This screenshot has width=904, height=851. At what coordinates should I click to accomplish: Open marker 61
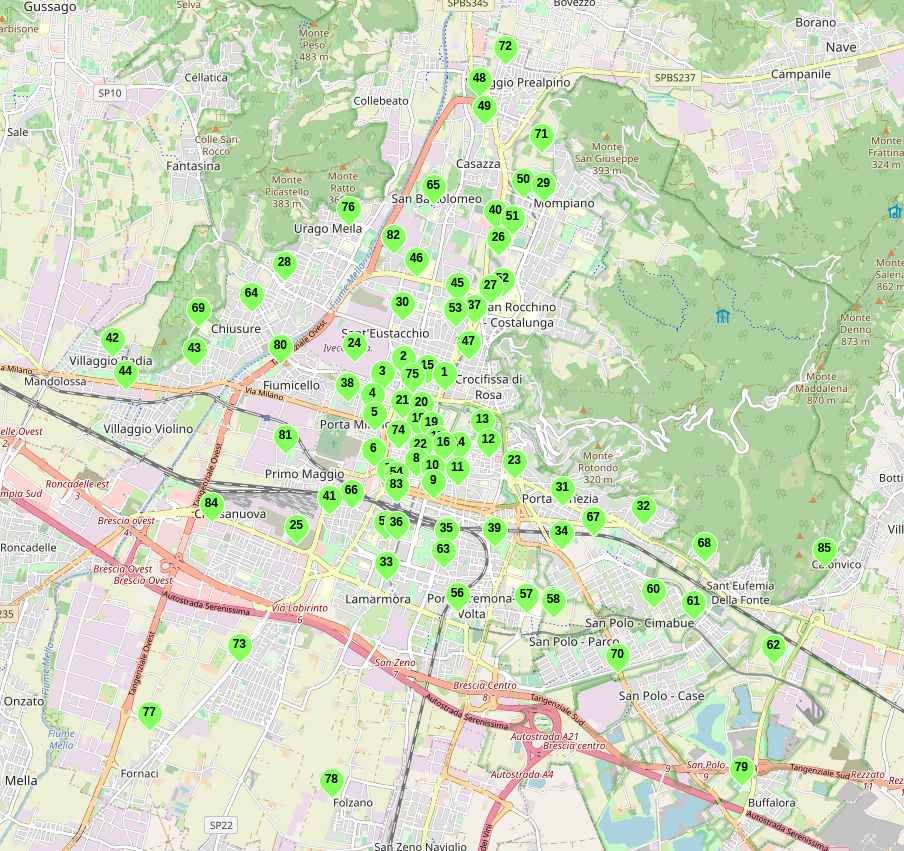pyautogui.click(x=693, y=604)
